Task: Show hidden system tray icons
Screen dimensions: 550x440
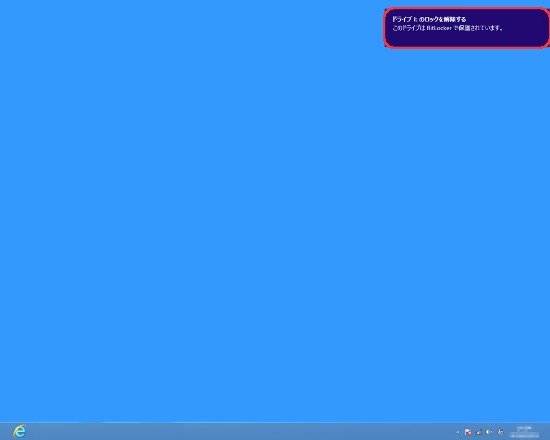Action: click(x=457, y=432)
